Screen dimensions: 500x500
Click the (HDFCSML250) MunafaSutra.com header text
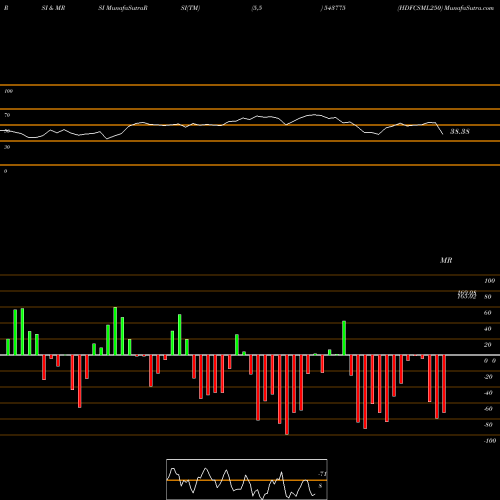point(446,8)
